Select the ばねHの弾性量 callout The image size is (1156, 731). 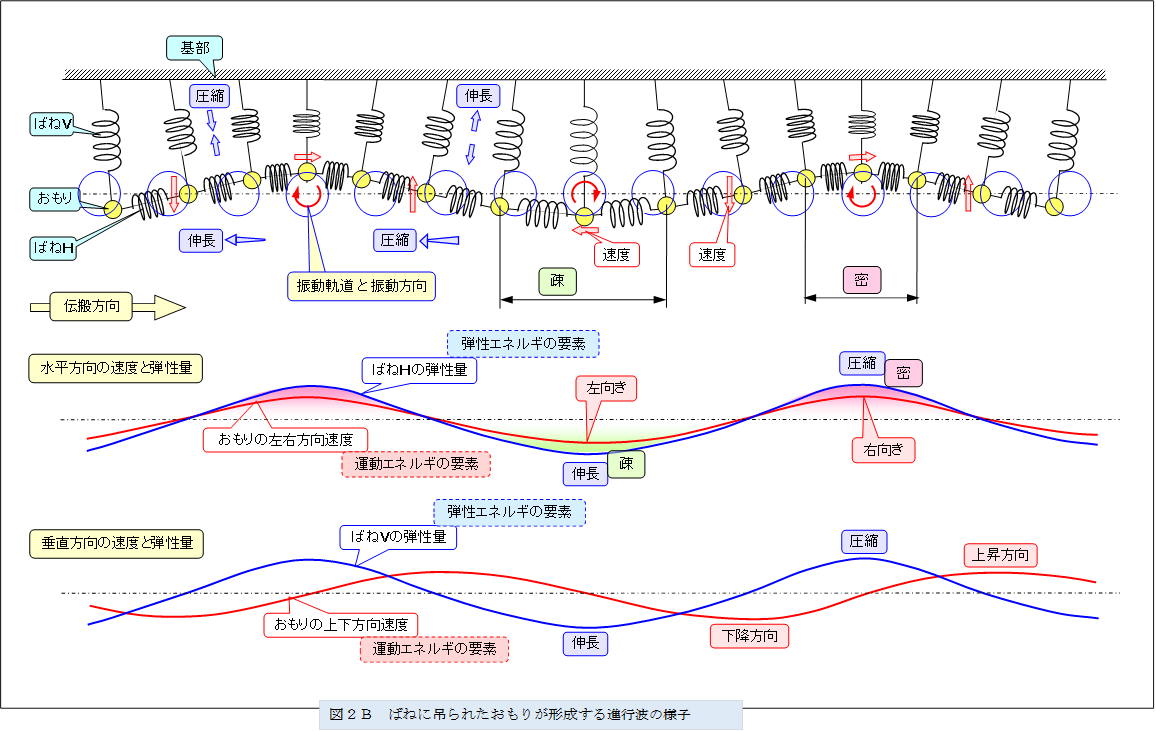pos(418,370)
